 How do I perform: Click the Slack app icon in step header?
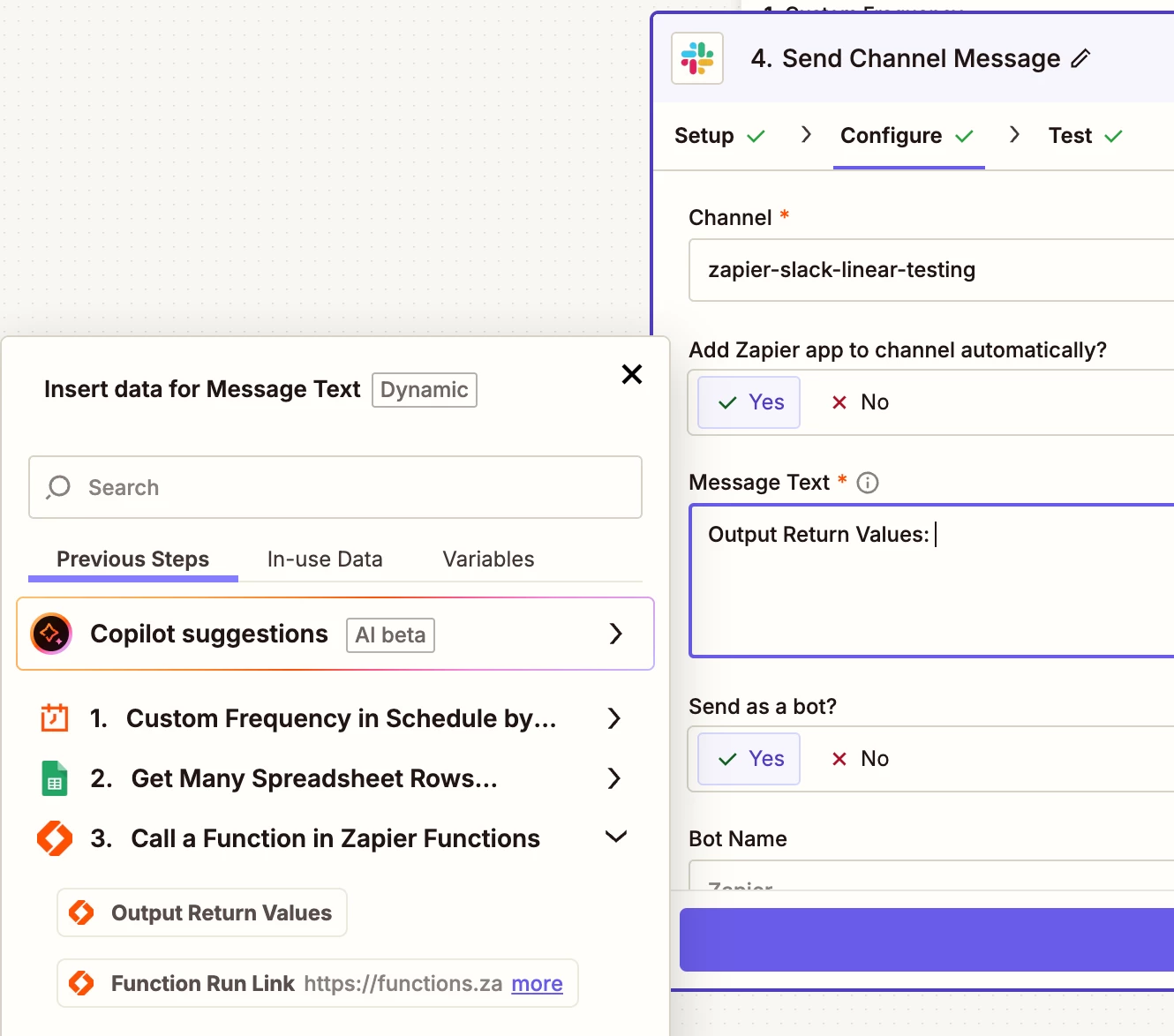(x=697, y=58)
